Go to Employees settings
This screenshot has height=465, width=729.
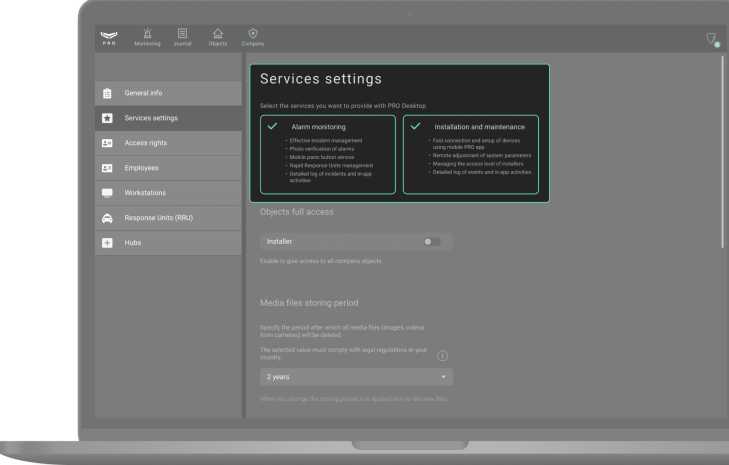pos(141,168)
